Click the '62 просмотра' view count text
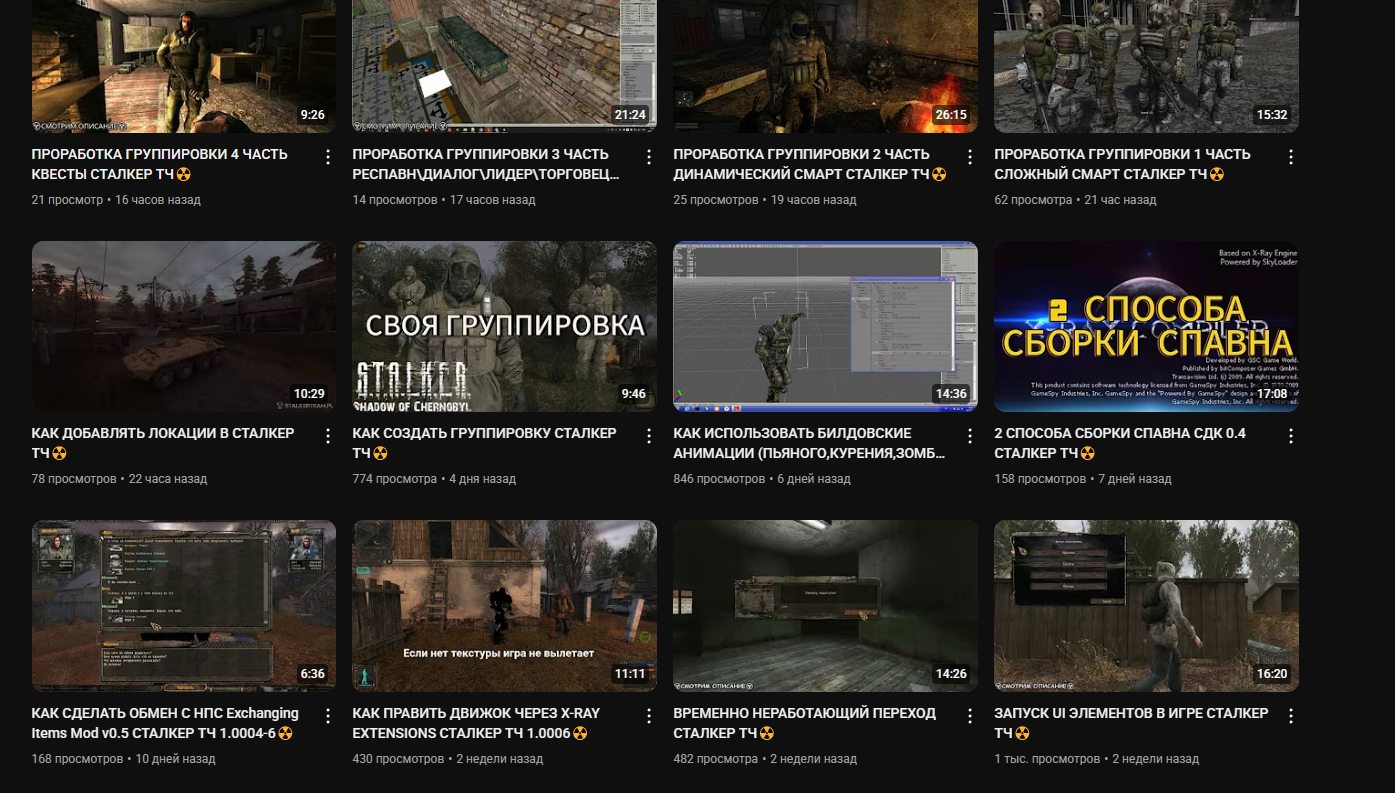This screenshot has width=1395, height=793. point(1033,200)
